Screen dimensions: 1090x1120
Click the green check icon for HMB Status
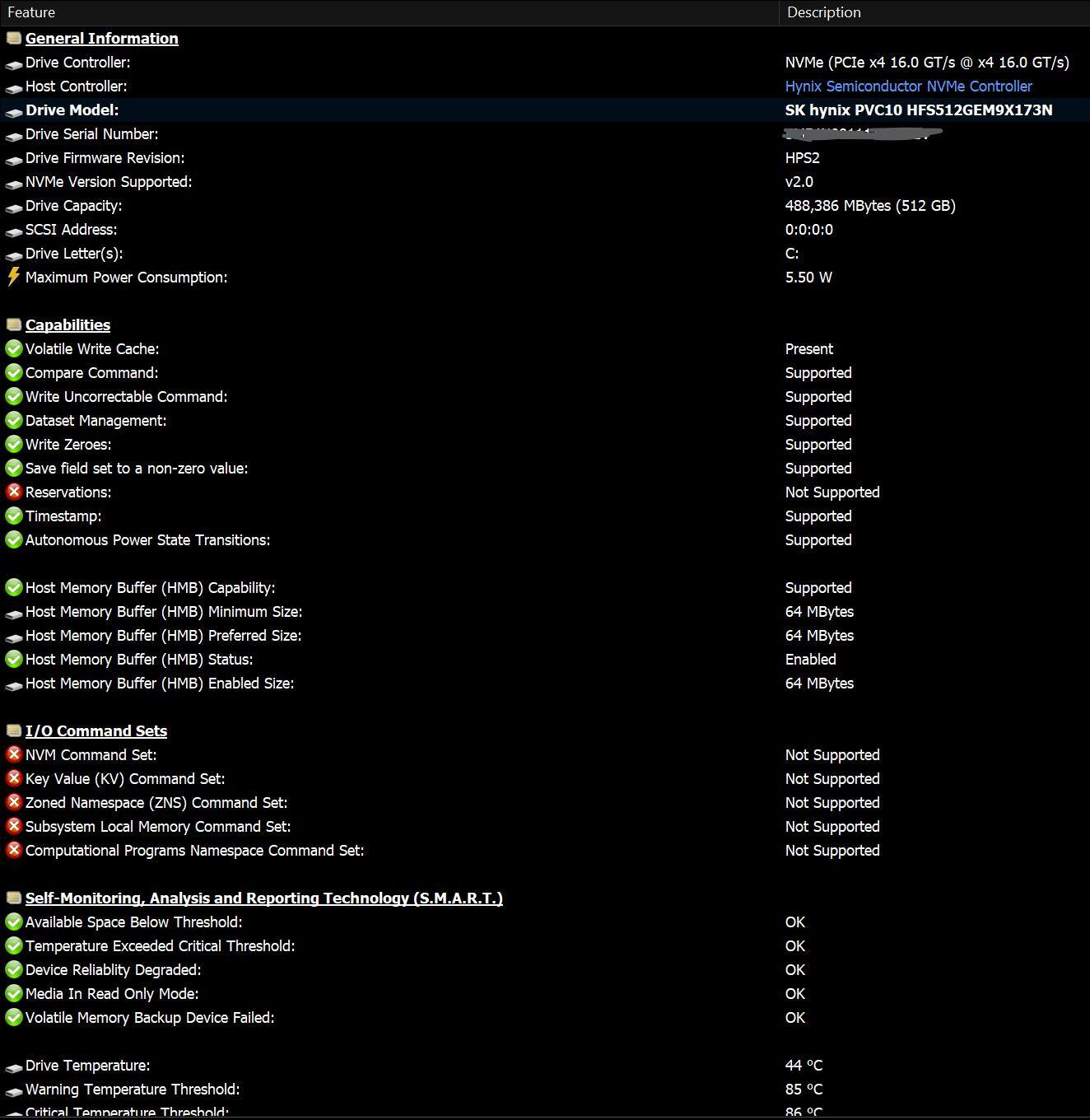click(13, 659)
